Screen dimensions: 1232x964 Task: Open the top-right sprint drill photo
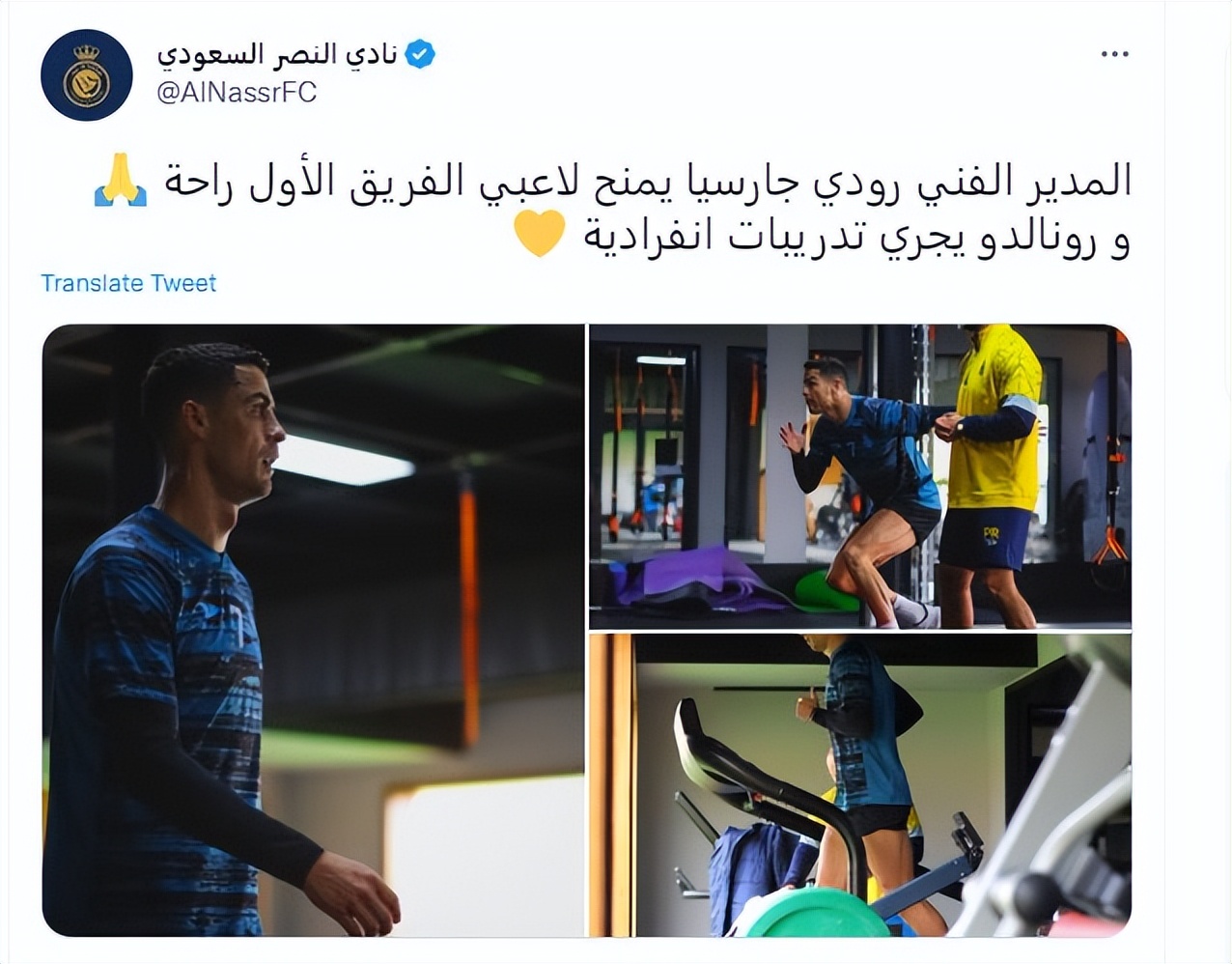(x=860, y=477)
